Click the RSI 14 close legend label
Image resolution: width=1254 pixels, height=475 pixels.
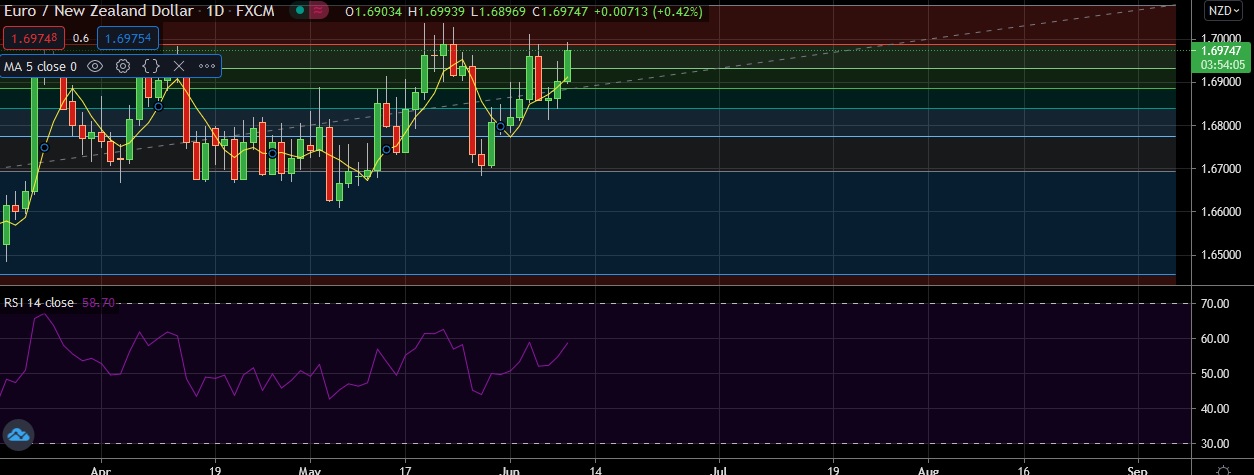pyautogui.click(x=39, y=302)
